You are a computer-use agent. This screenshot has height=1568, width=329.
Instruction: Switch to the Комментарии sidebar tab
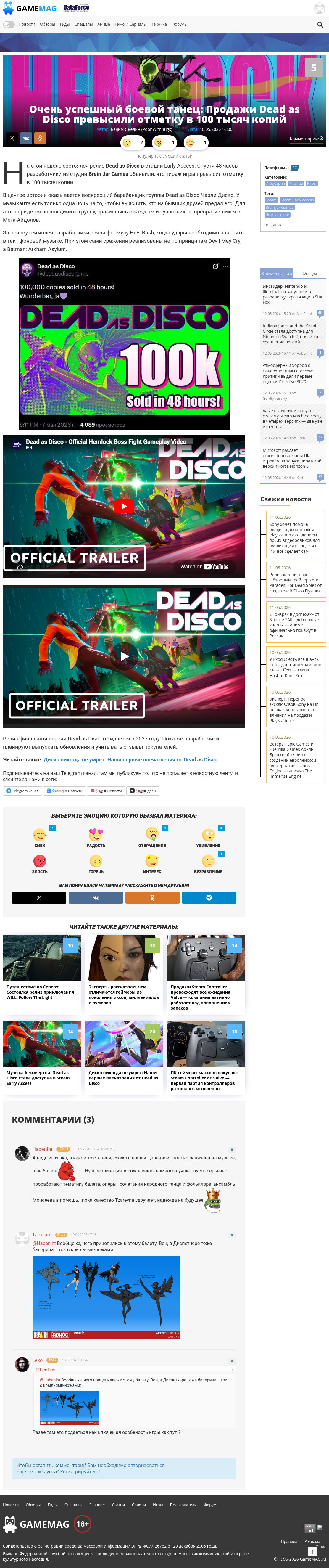tap(277, 273)
